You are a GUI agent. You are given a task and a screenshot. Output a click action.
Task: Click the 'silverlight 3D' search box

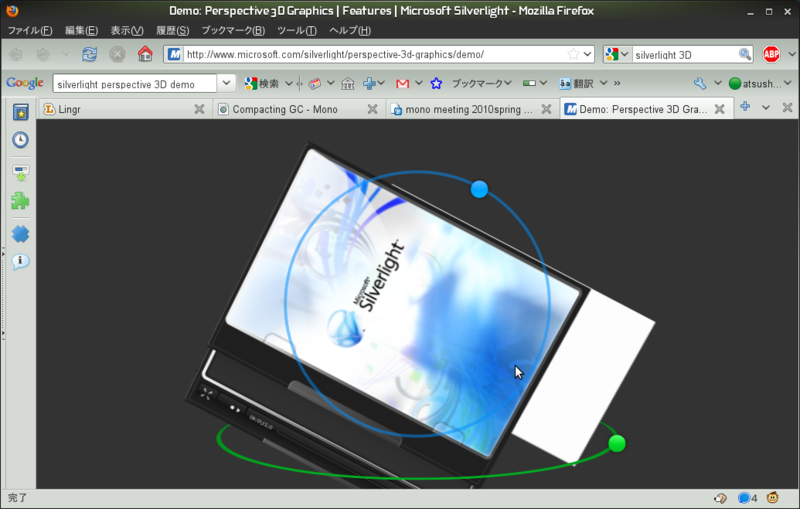pos(685,55)
